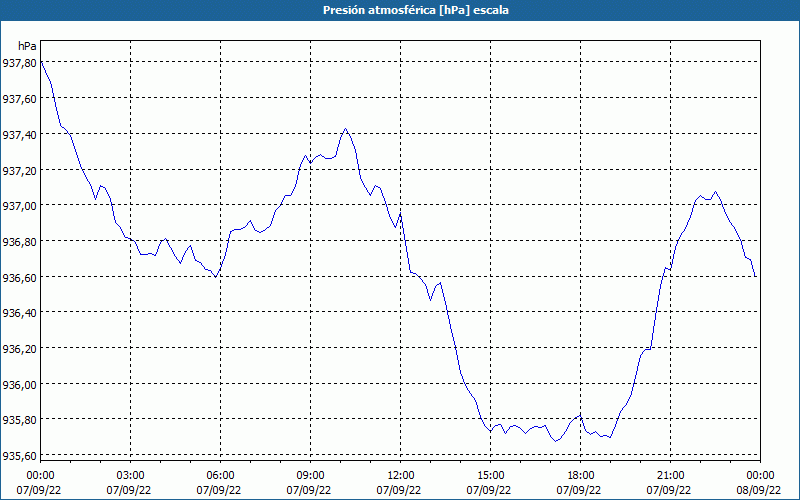Select the 21:00 x-axis time label
The height and width of the screenshot is (500, 800).
[x=670, y=476]
